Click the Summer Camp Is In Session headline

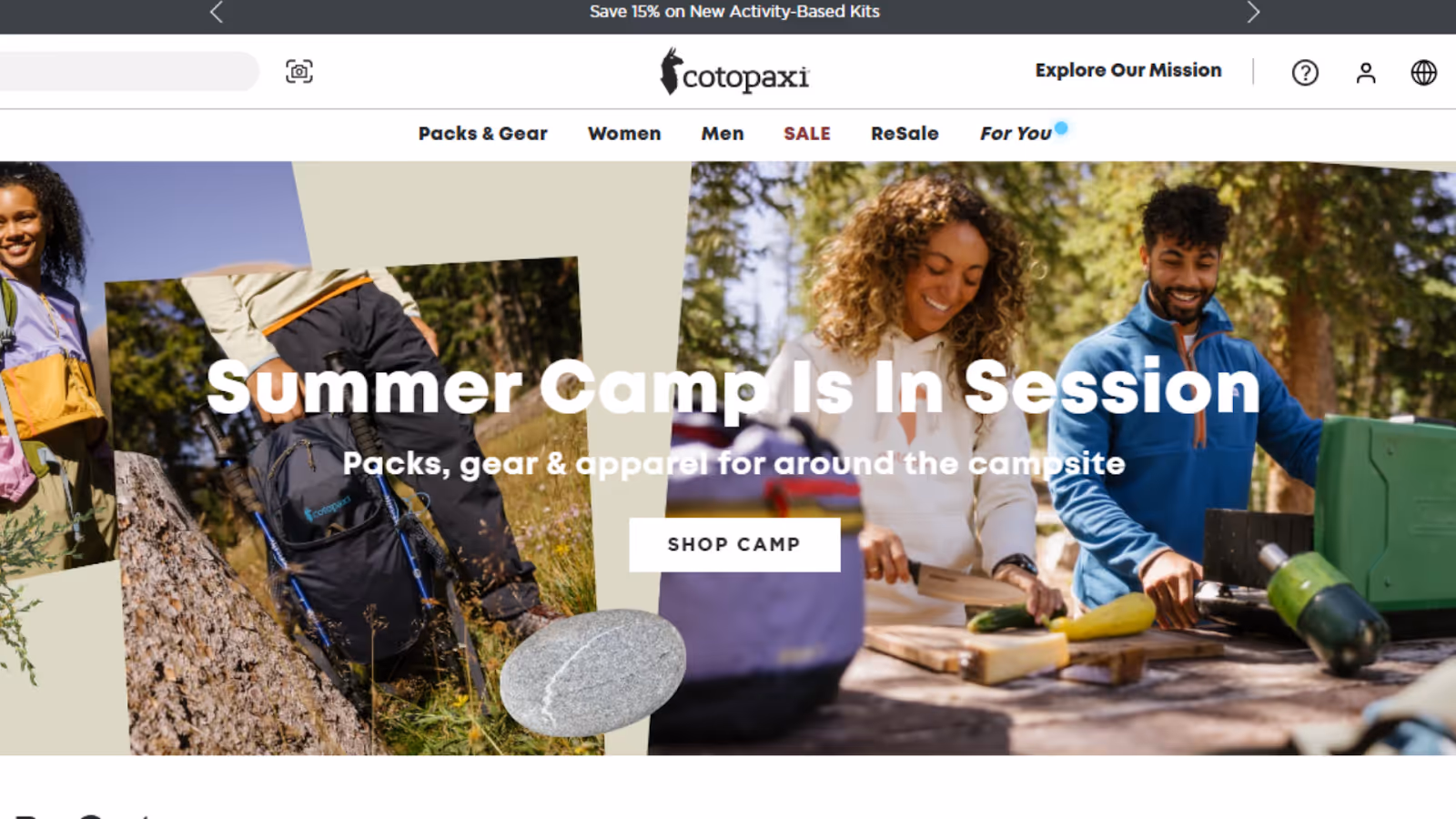coord(733,388)
